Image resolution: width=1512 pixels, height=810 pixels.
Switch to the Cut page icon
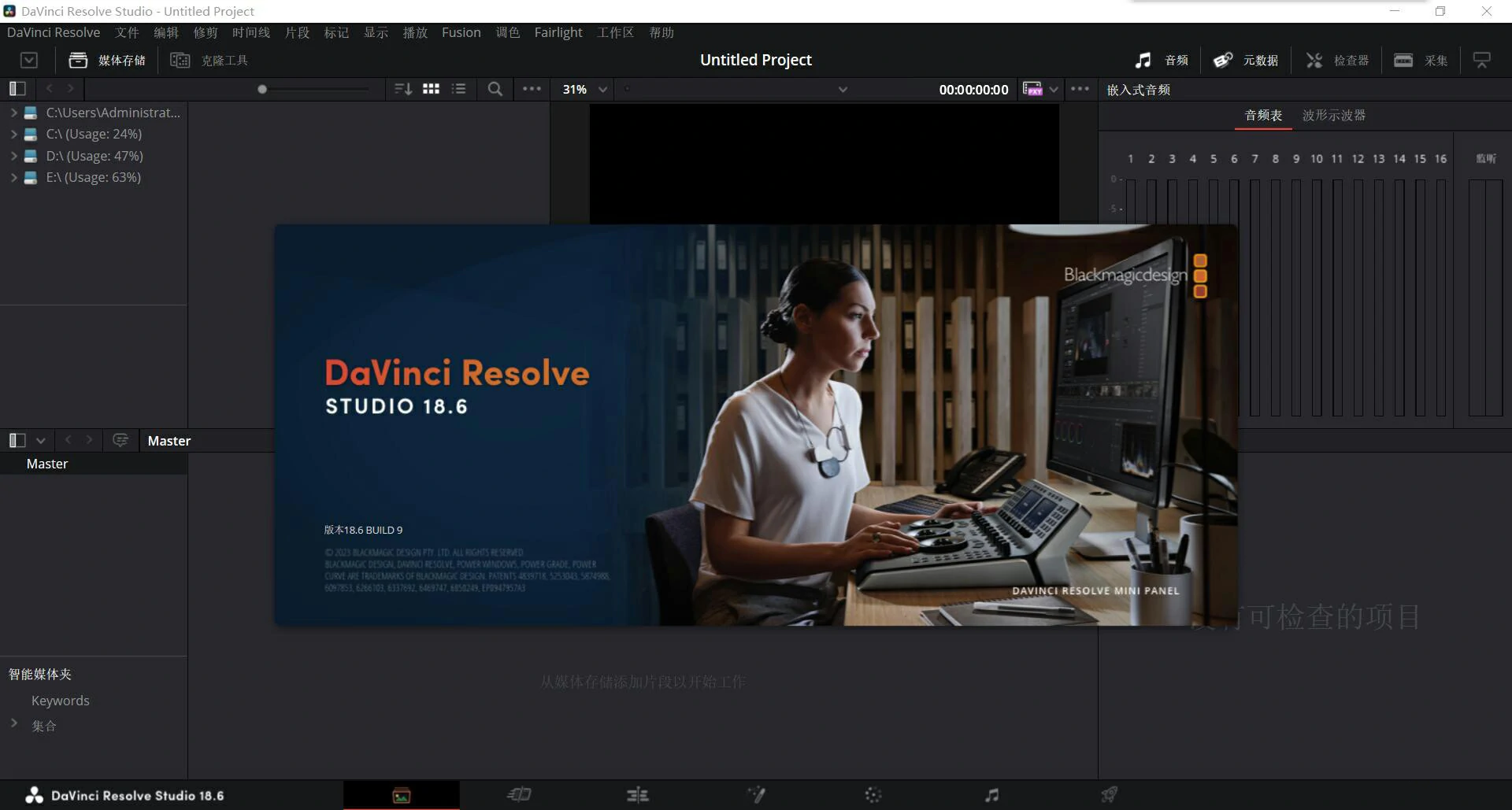point(519,795)
